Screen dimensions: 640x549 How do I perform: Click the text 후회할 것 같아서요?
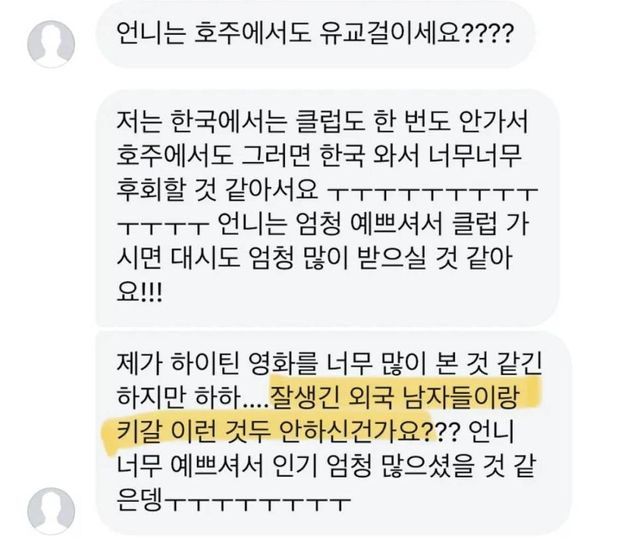pyautogui.click(x=218, y=190)
